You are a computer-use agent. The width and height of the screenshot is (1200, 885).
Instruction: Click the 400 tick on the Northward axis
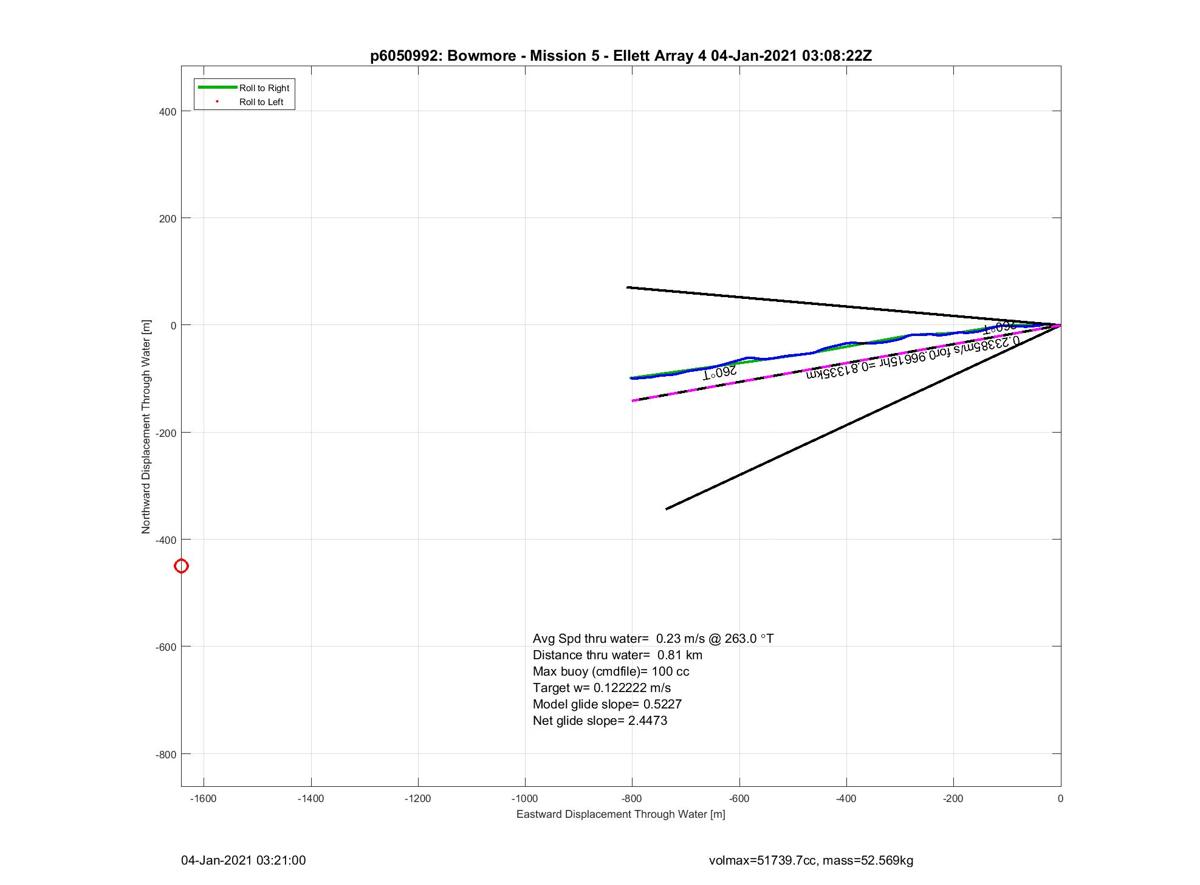pos(166,112)
